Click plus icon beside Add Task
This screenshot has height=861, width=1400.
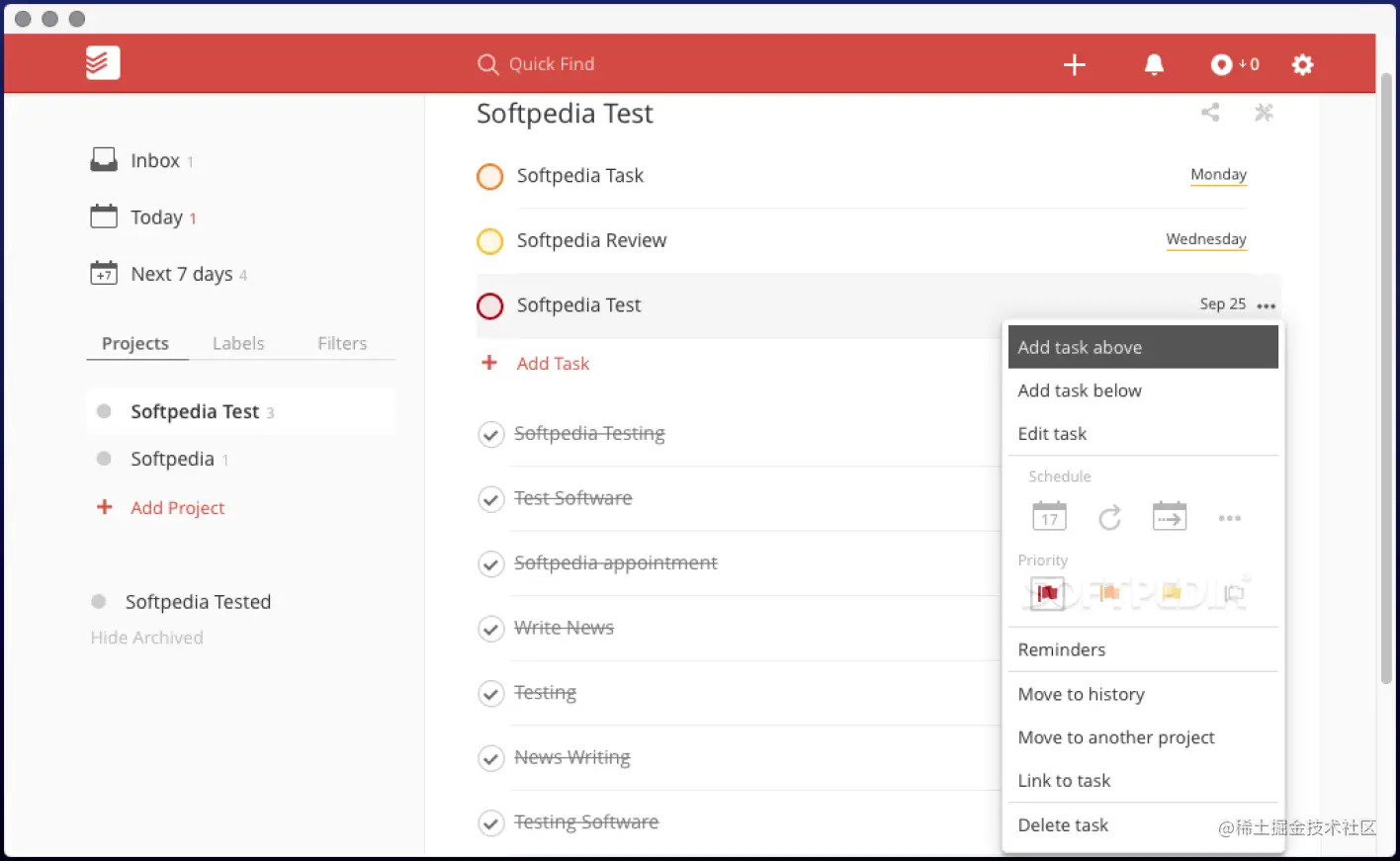coord(489,363)
